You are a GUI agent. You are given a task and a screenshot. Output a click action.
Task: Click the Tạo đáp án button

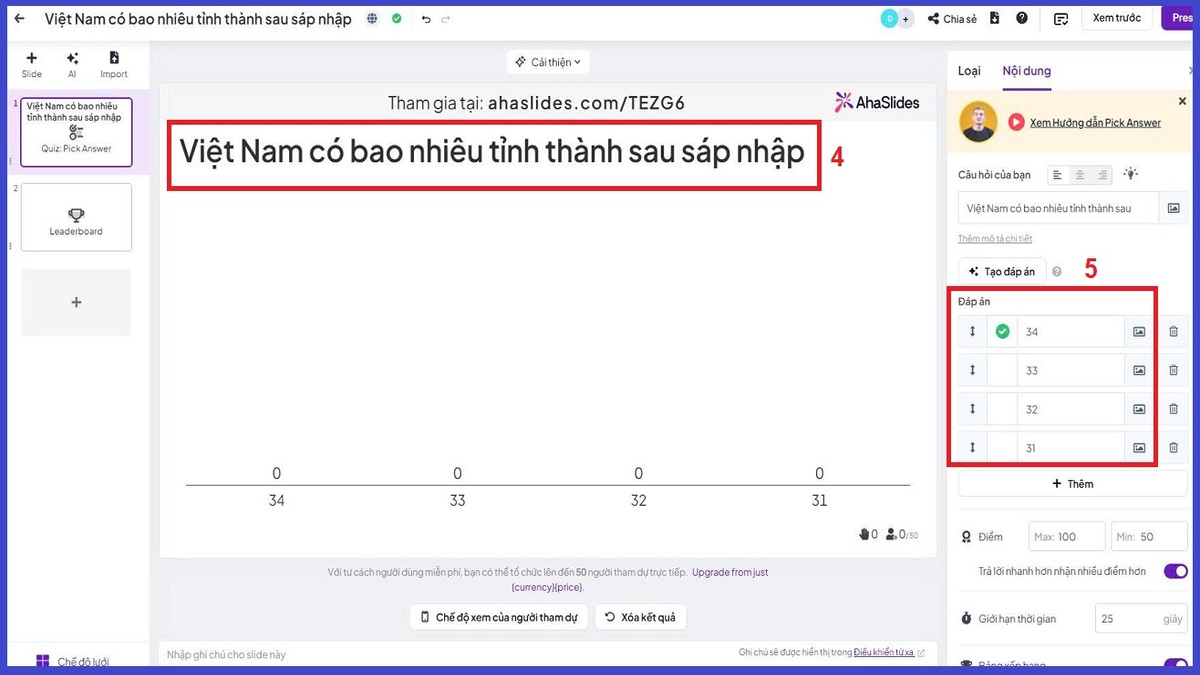pos(1002,271)
